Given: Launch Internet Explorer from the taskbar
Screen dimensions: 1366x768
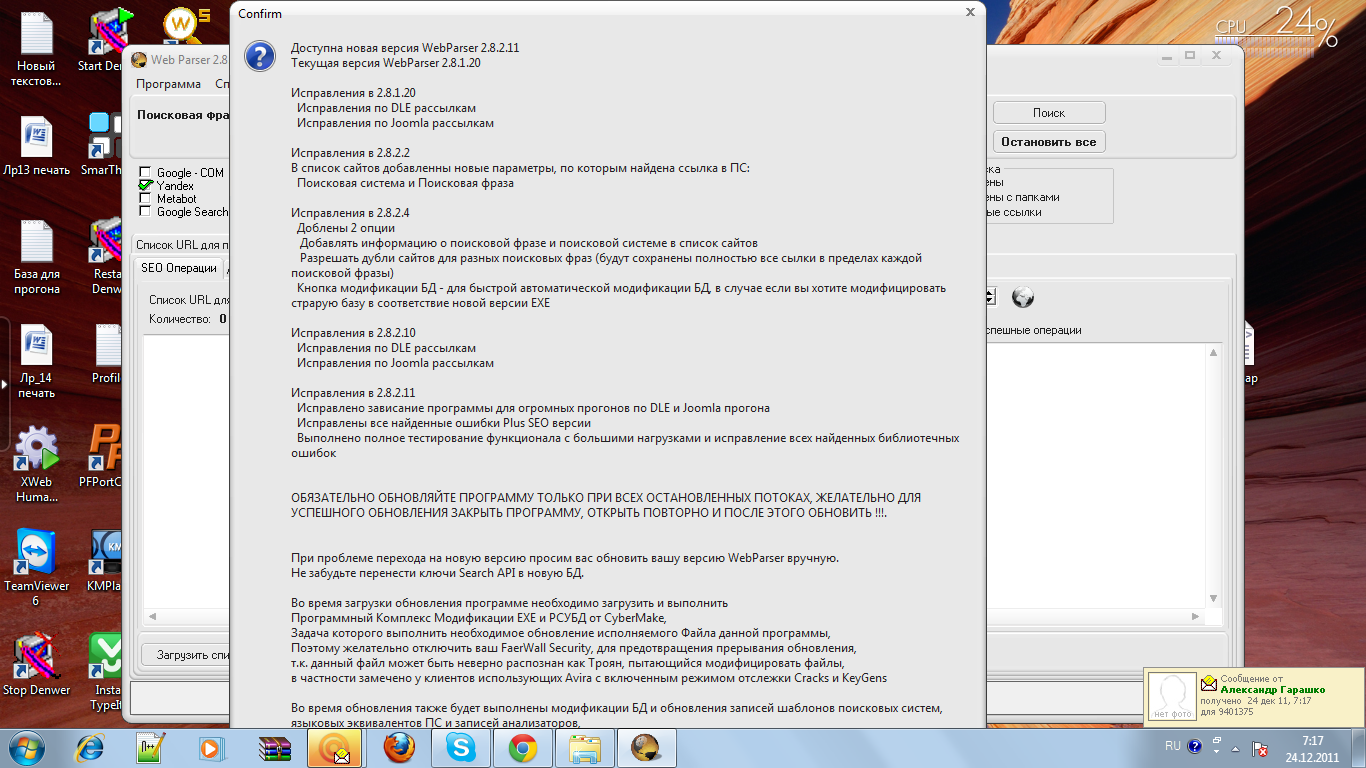Looking at the screenshot, I should (91, 747).
